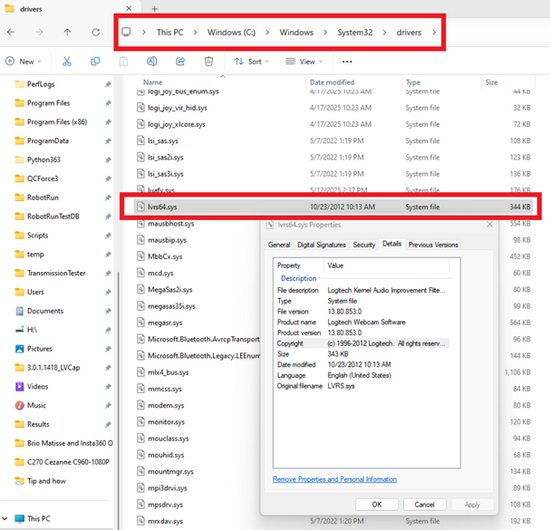This screenshot has height=530, width=550.
Task: Unpin the Users folder pin icon
Action: click(108, 292)
